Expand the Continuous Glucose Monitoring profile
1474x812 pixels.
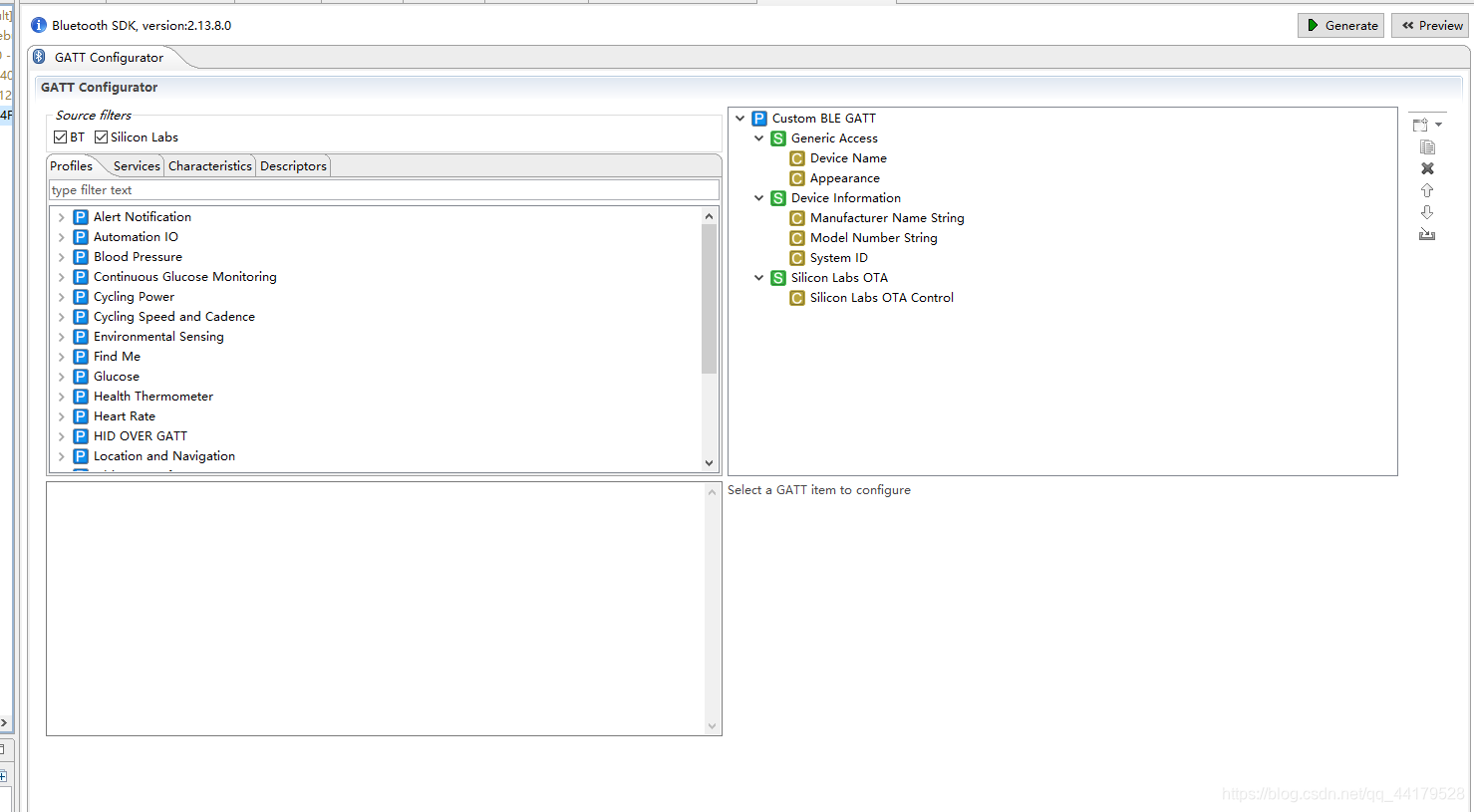pyautogui.click(x=61, y=277)
